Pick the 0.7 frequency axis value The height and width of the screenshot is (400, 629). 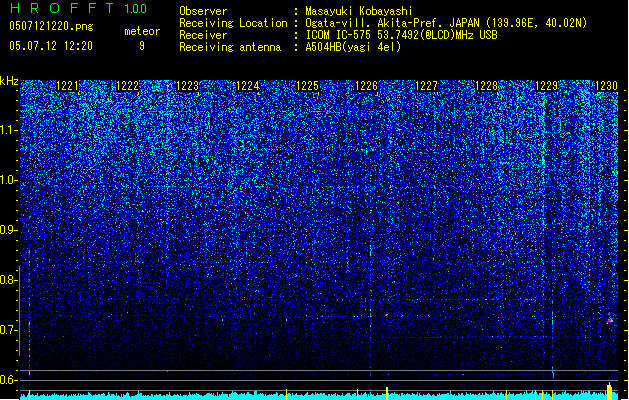point(8,330)
